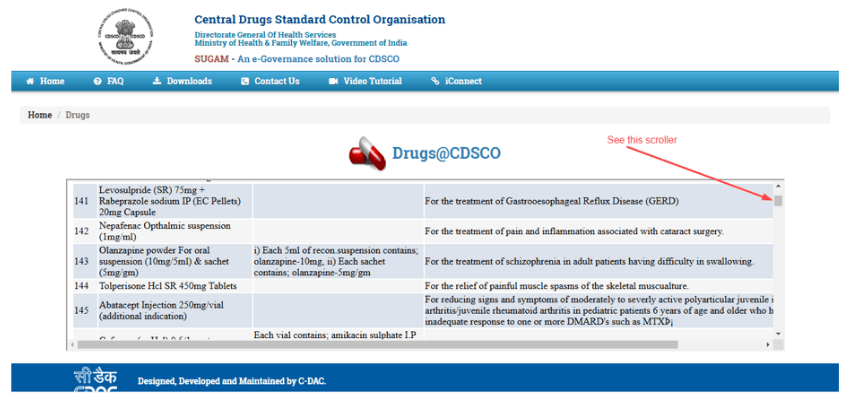Screen dimensions: 850x400
Task: Click the Drugs@CDSCO heading
Action: point(446,153)
